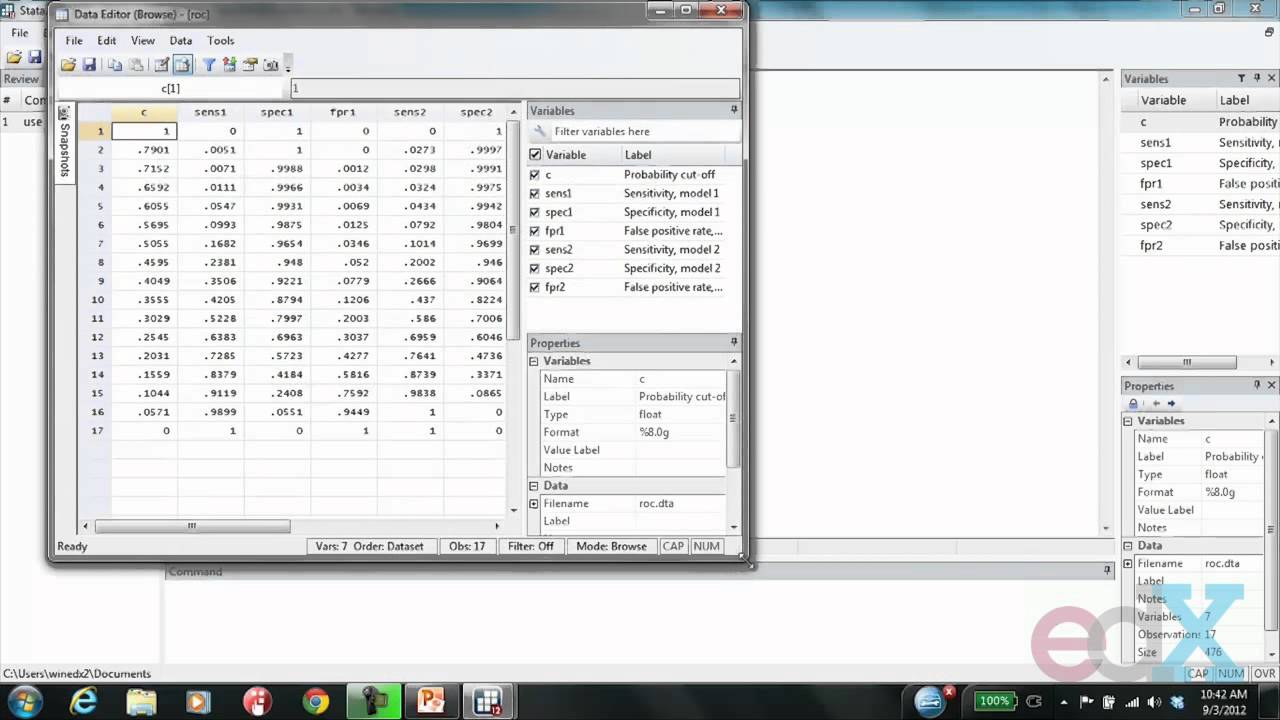Open the Variables Manager icon in Data Editor toolbar
The image size is (1280, 720).
pos(230,65)
